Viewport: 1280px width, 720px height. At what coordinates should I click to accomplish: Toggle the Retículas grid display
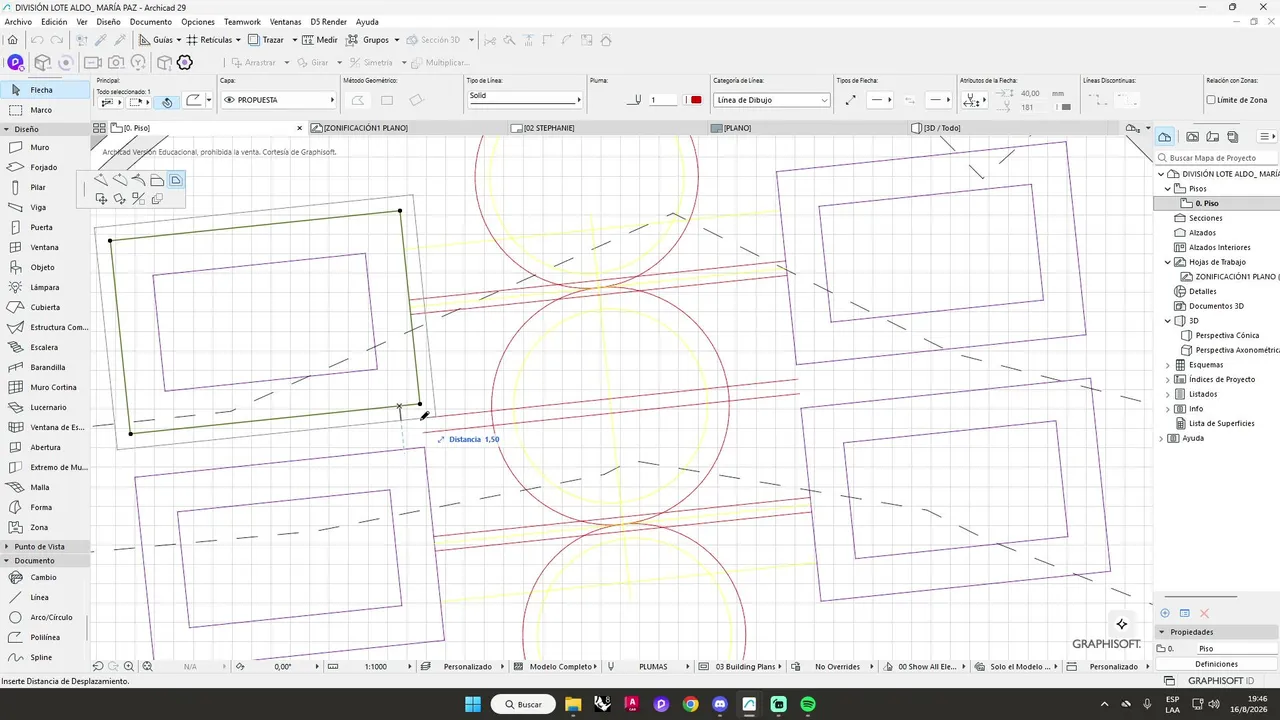209,40
